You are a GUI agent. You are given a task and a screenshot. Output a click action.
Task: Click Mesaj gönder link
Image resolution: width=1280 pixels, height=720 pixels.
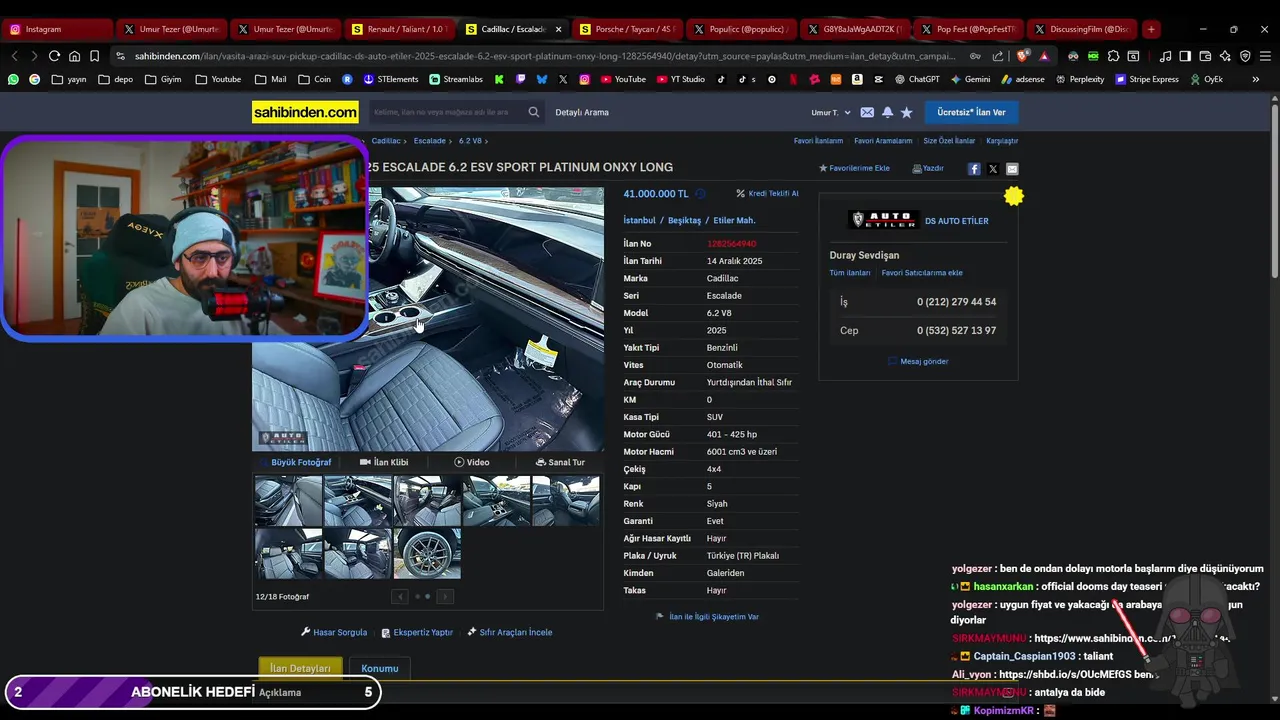click(x=918, y=362)
